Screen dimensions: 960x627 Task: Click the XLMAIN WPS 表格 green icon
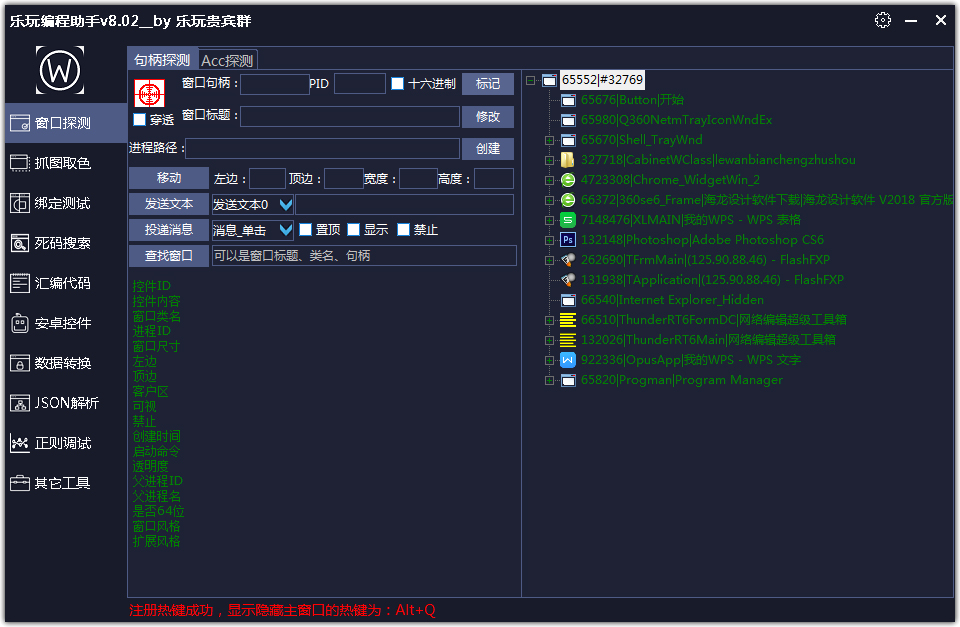click(568, 220)
